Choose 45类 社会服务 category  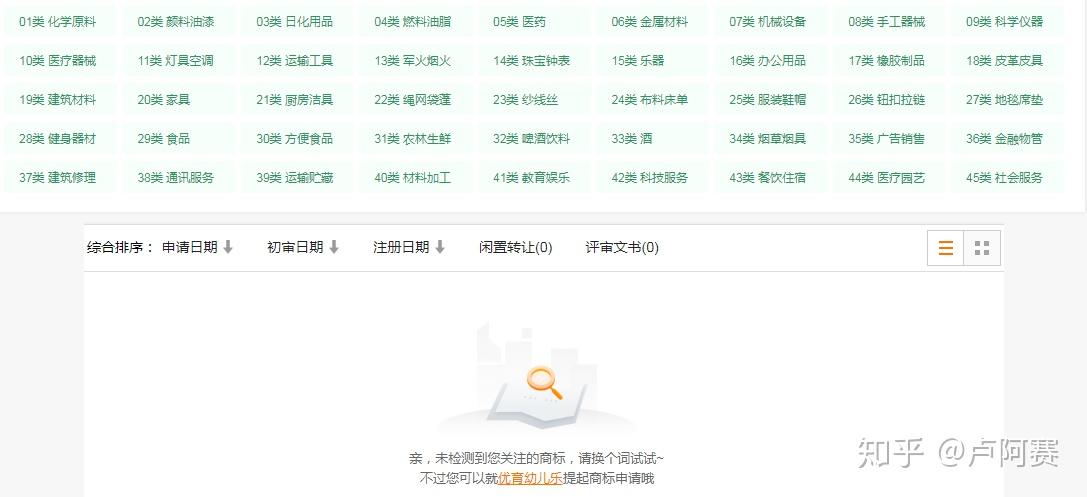pos(1005,177)
